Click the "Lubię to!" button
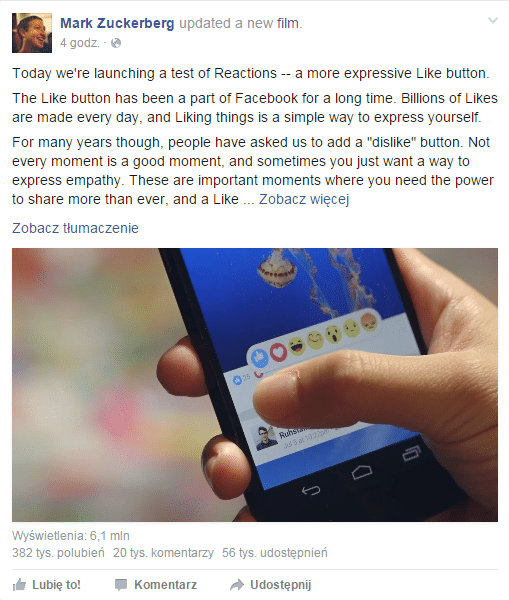This screenshot has height=600, width=509. (47, 585)
